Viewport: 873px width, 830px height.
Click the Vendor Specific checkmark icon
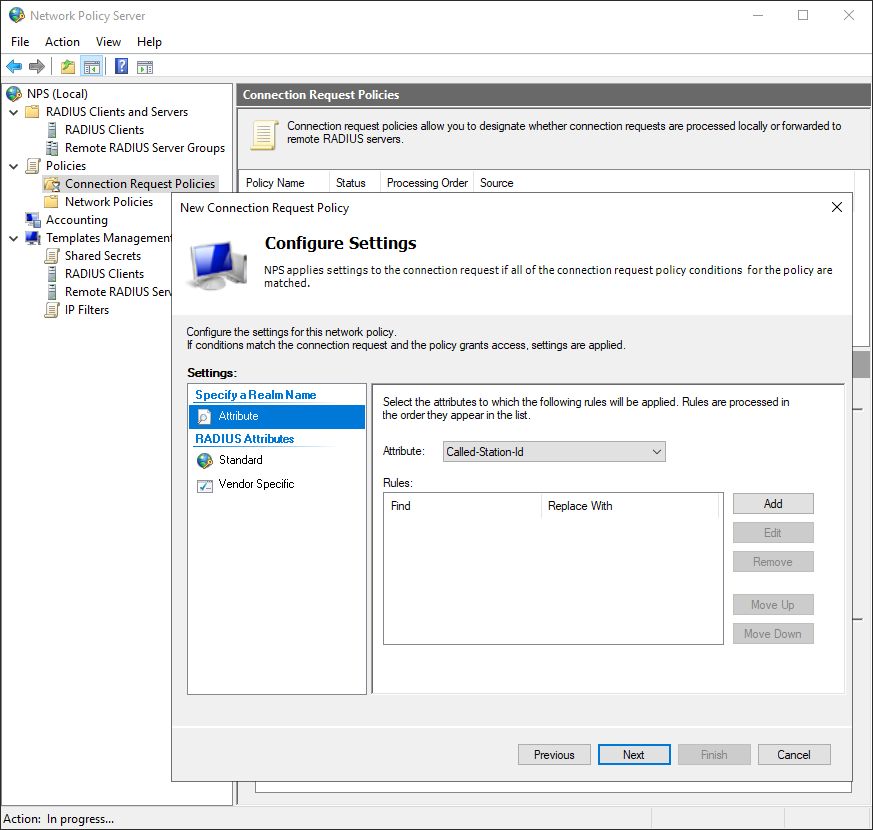click(205, 485)
